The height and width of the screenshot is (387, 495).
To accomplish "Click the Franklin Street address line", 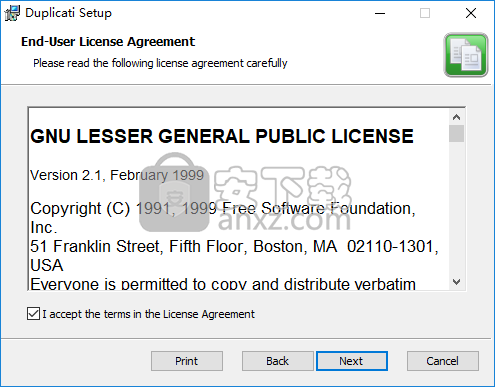I will pos(234,247).
